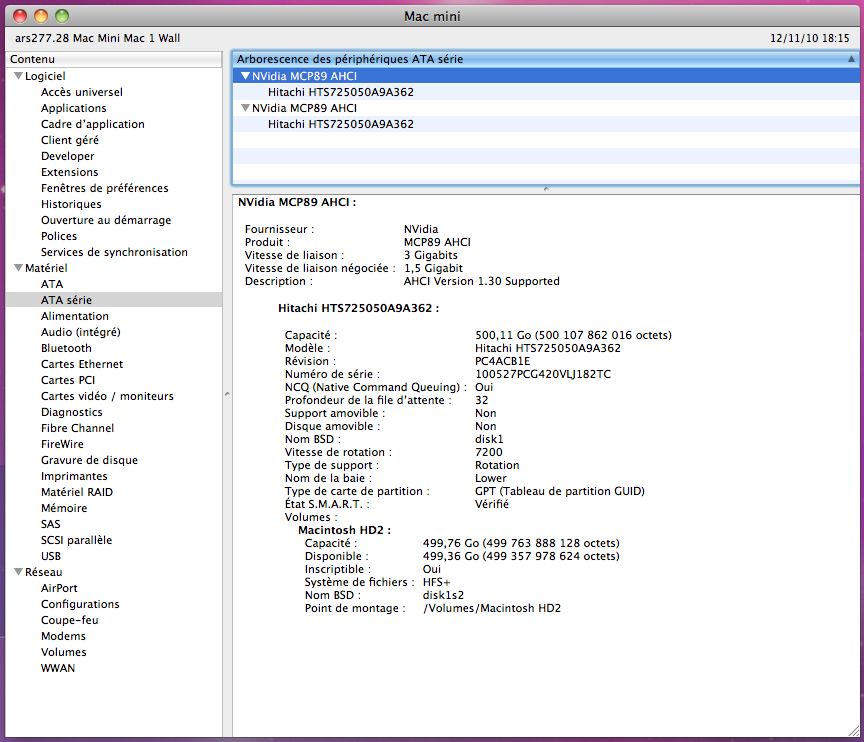Open Fenêtres de préférences

pyautogui.click(x=105, y=188)
